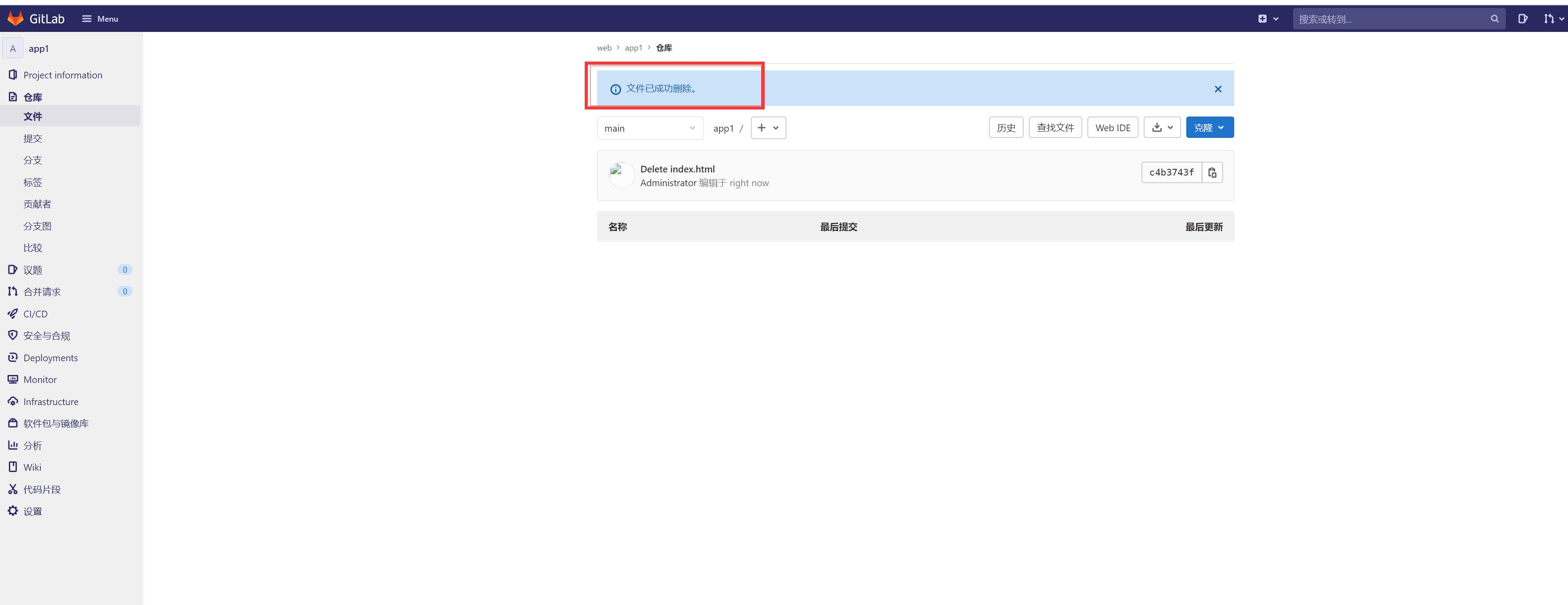The image size is (1568, 605).
Task: Click the 历史 history button
Action: click(x=1006, y=127)
